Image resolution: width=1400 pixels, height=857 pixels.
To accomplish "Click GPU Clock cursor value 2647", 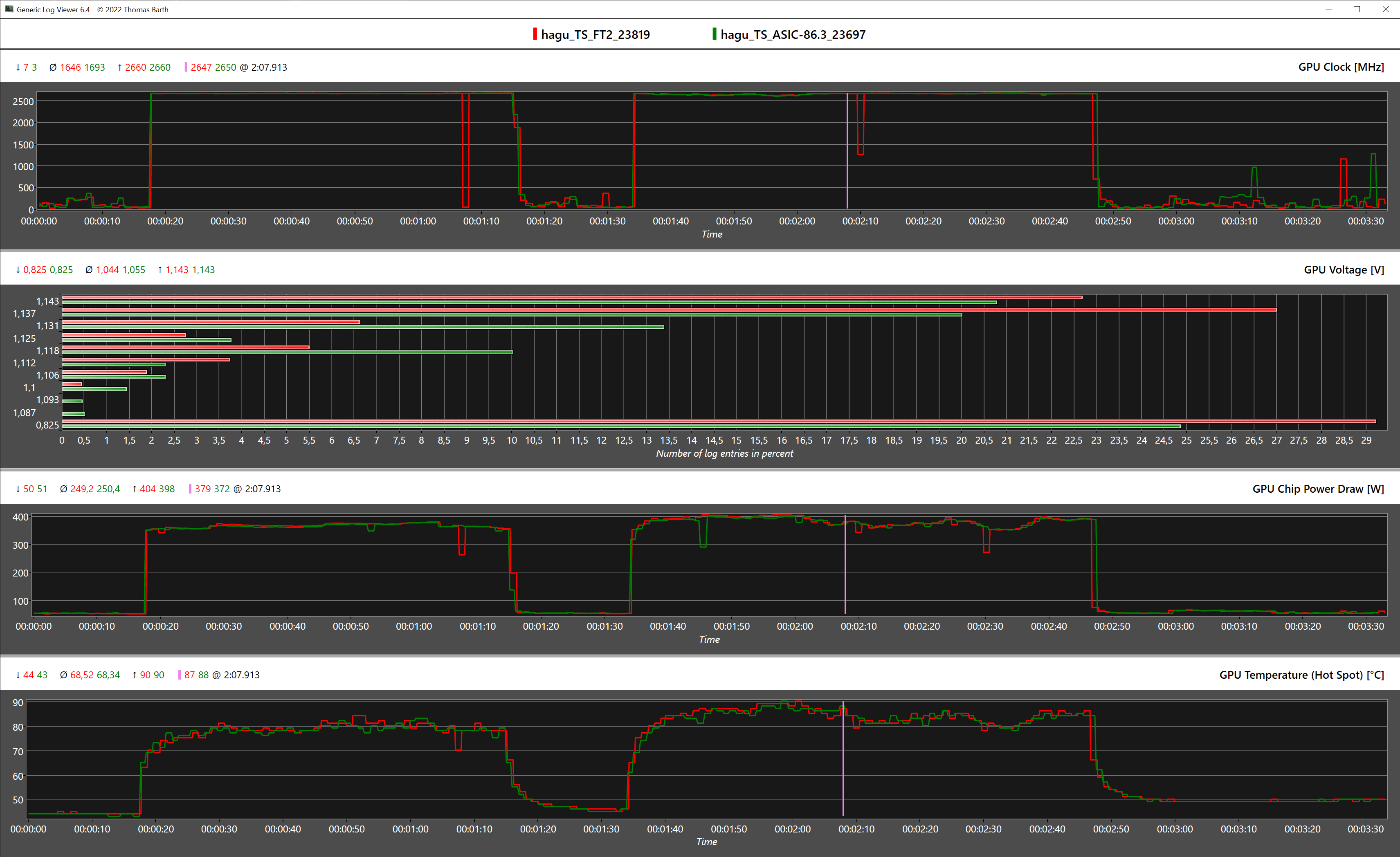I will point(201,67).
